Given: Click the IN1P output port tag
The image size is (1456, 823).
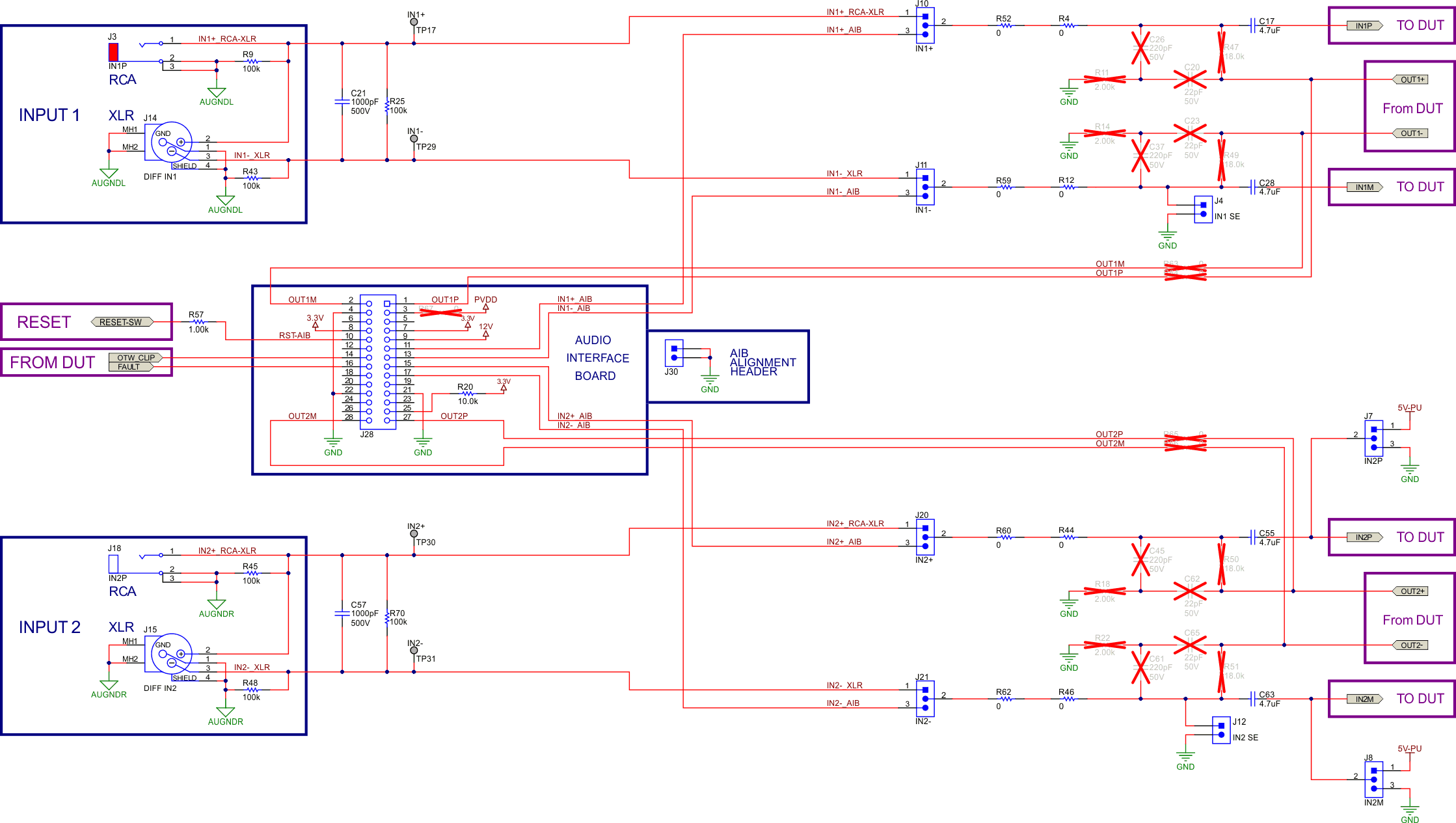Looking at the screenshot, I should [1364, 26].
